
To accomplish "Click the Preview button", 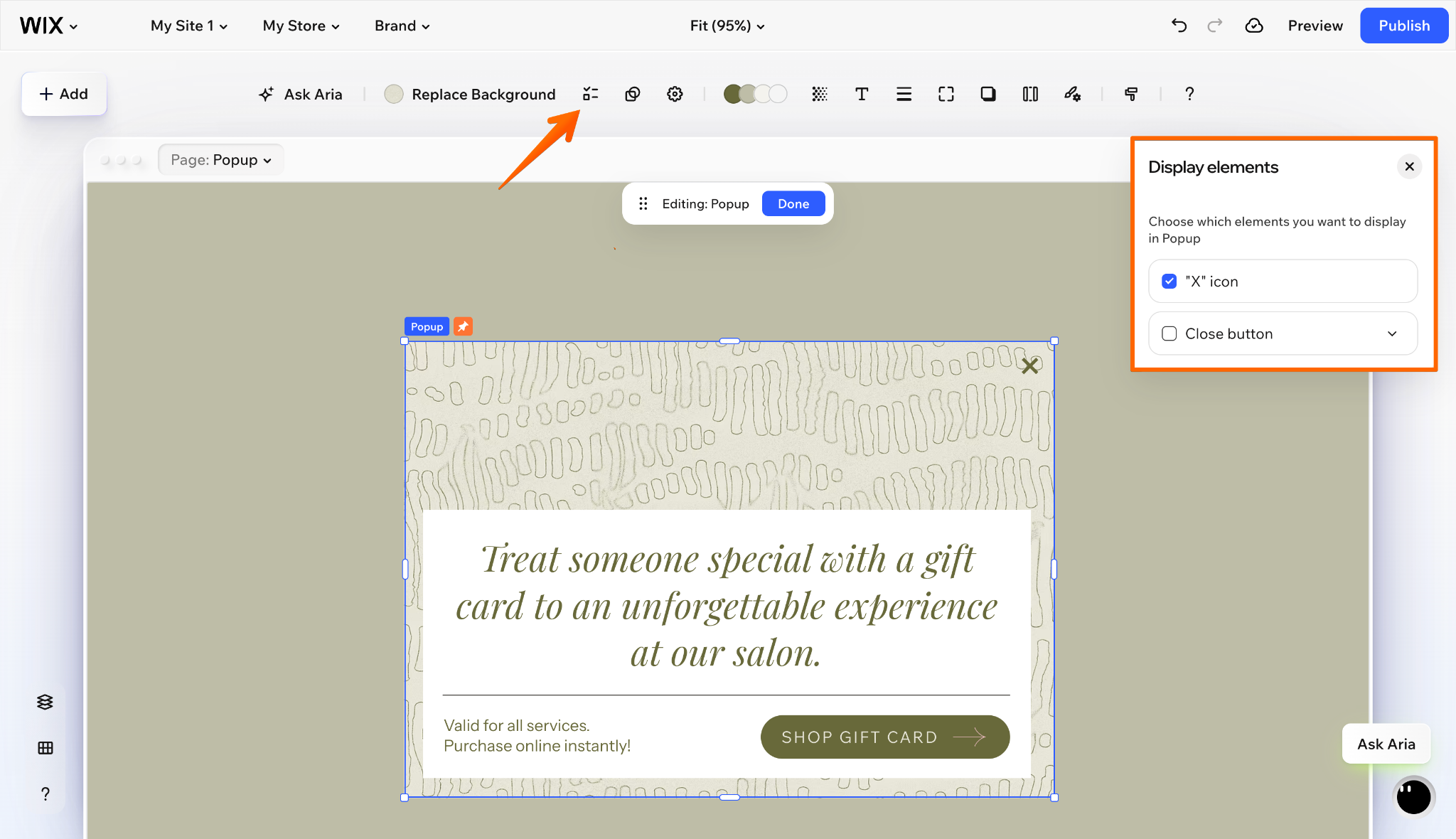I will (1315, 26).
